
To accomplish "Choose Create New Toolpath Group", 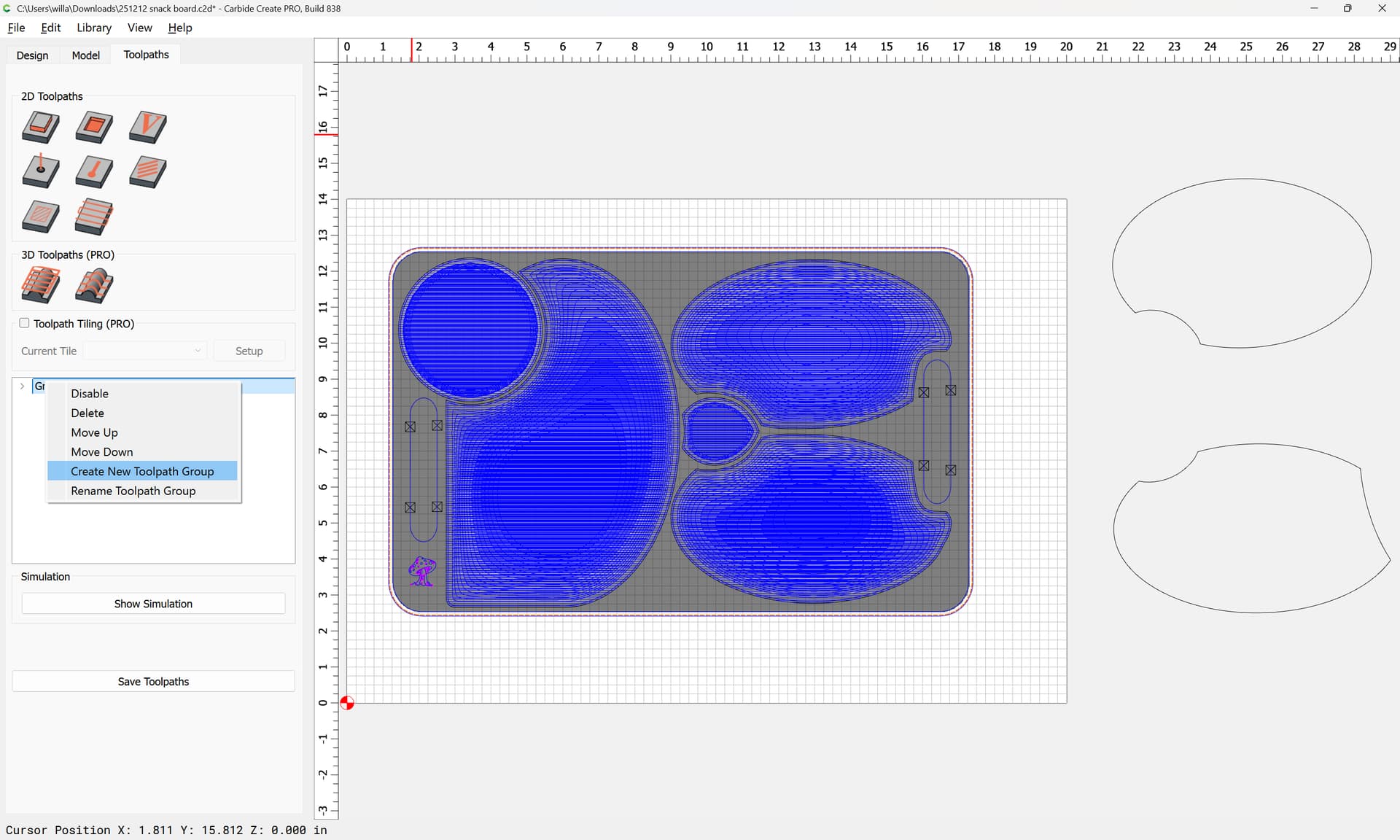I will [142, 471].
